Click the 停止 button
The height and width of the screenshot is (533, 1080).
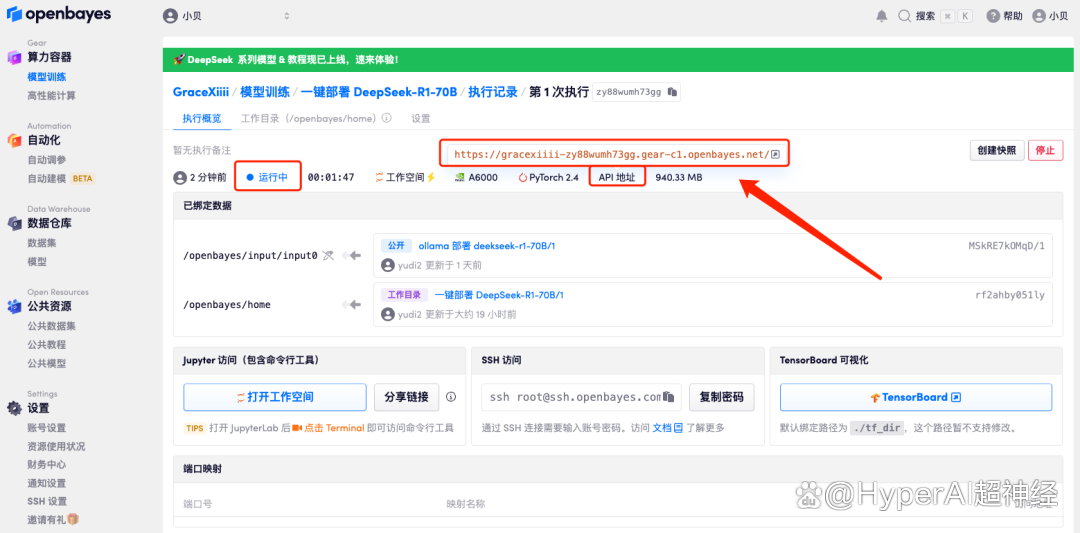pyautogui.click(x=1045, y=151)
